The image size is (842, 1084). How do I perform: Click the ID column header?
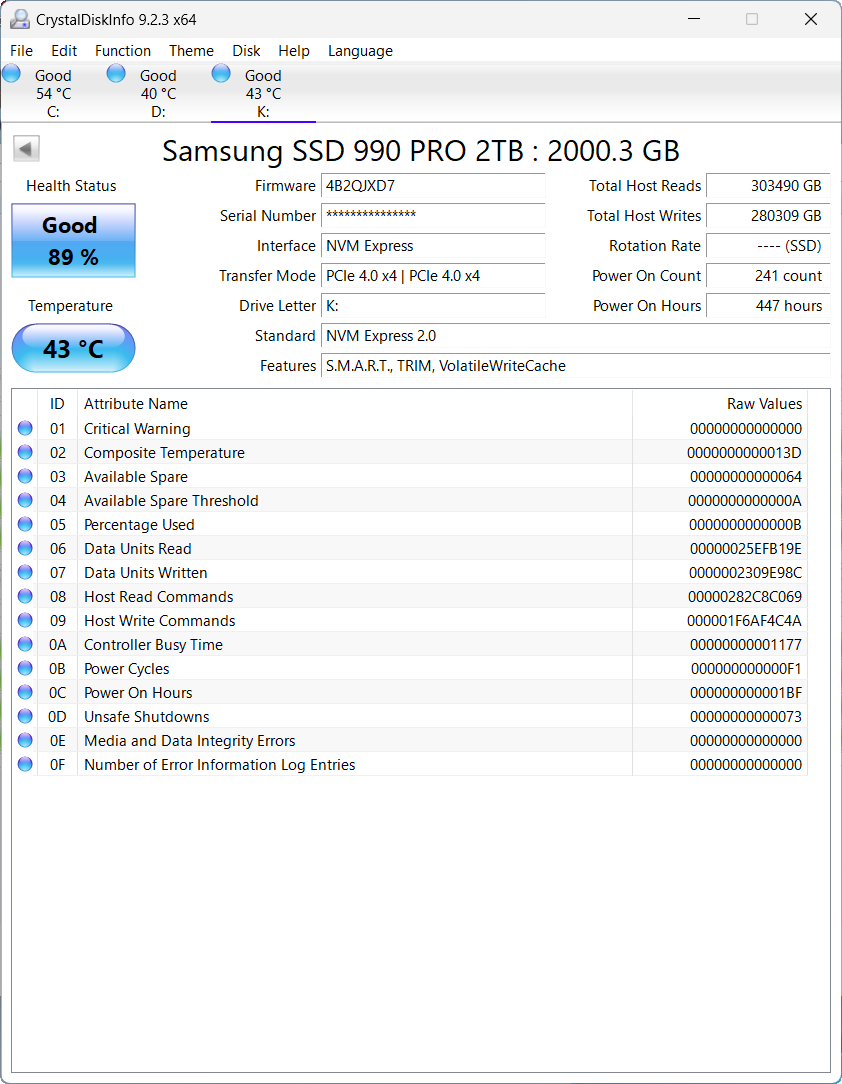[57, 404]
